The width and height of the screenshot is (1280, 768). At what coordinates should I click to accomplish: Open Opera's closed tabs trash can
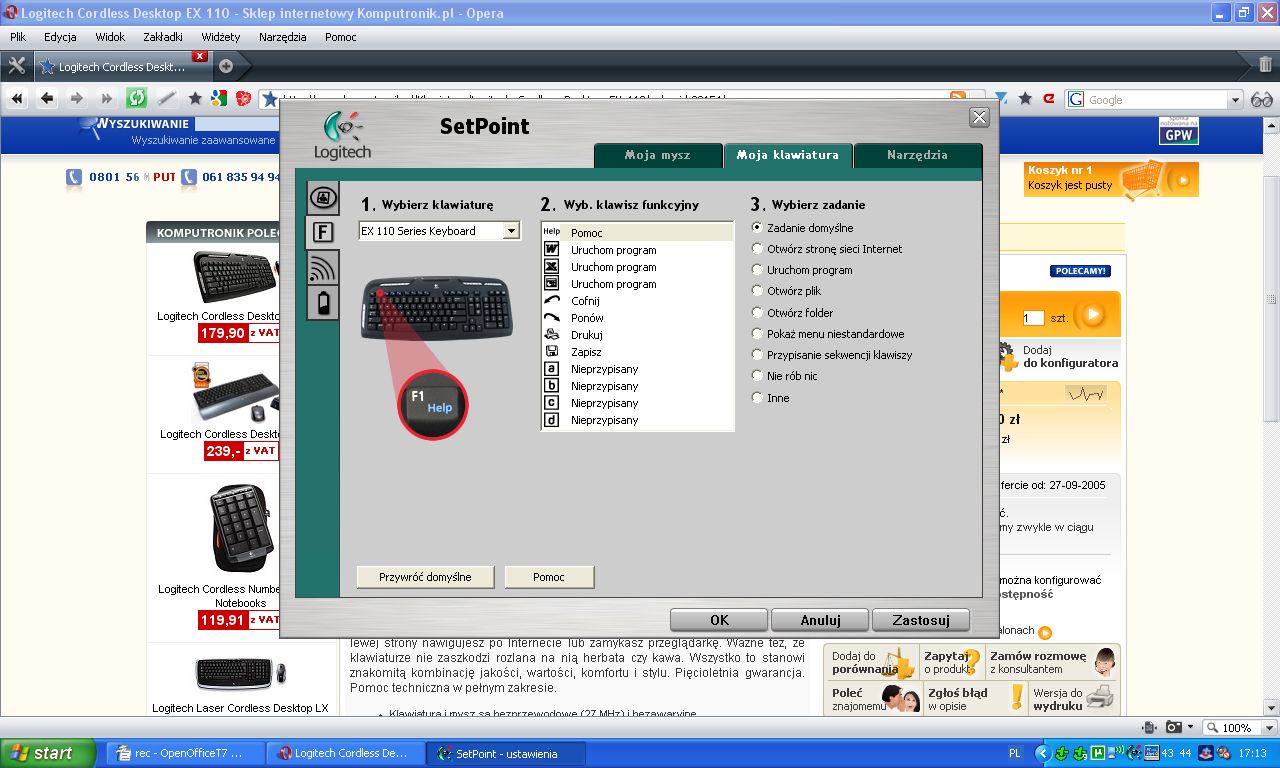(1264, 66)
